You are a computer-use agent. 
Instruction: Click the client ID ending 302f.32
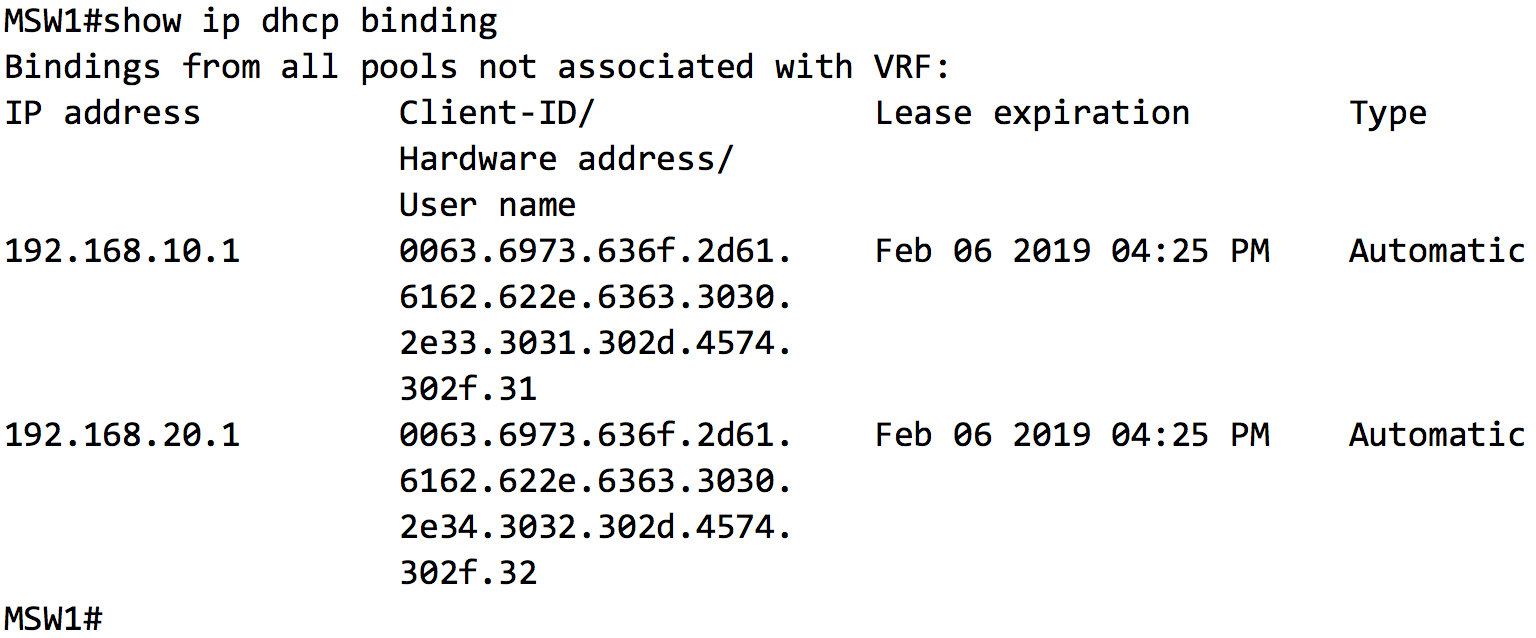point(467,573)
